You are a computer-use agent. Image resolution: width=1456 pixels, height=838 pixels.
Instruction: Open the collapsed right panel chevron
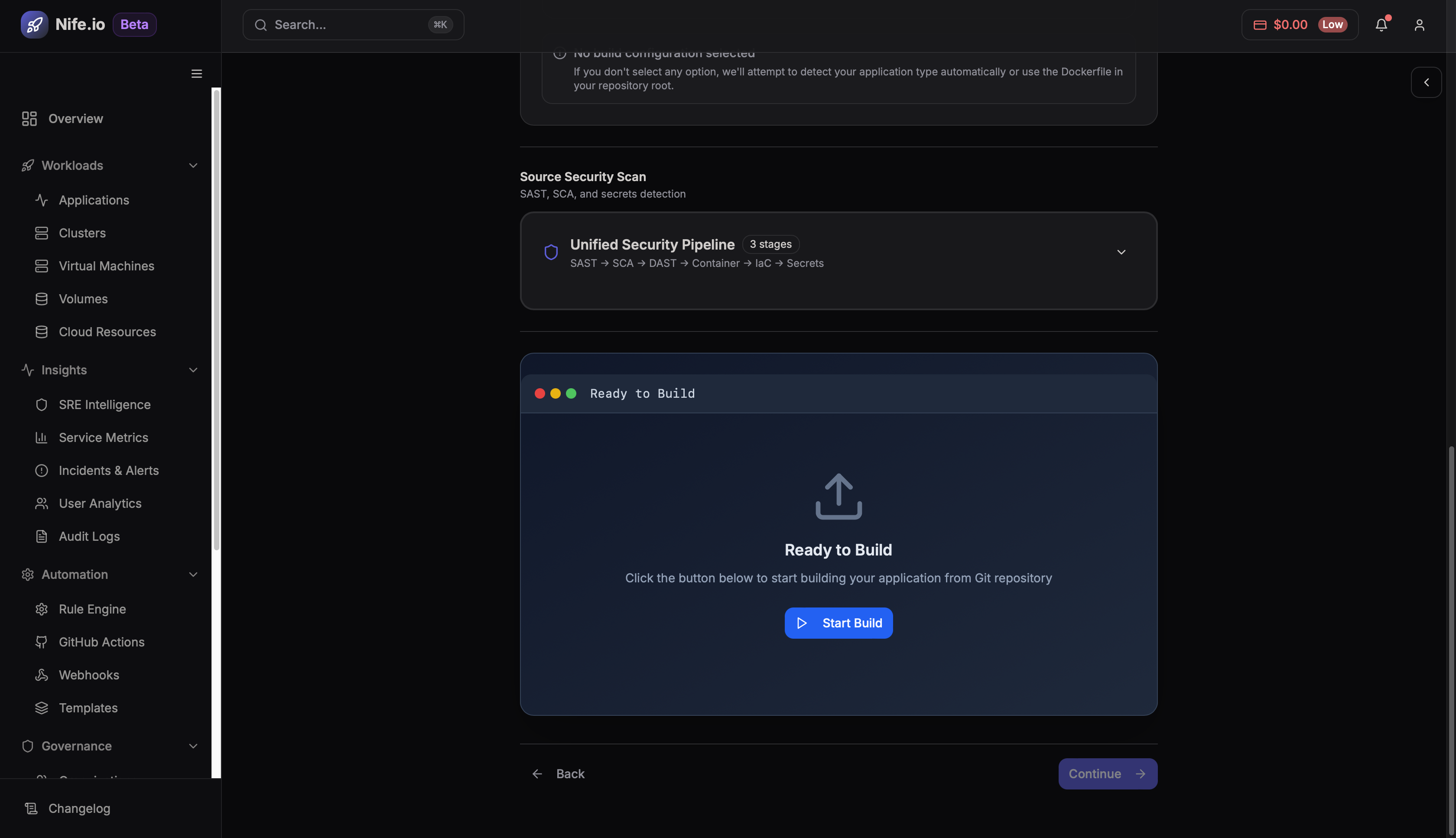click(1426, 82)
